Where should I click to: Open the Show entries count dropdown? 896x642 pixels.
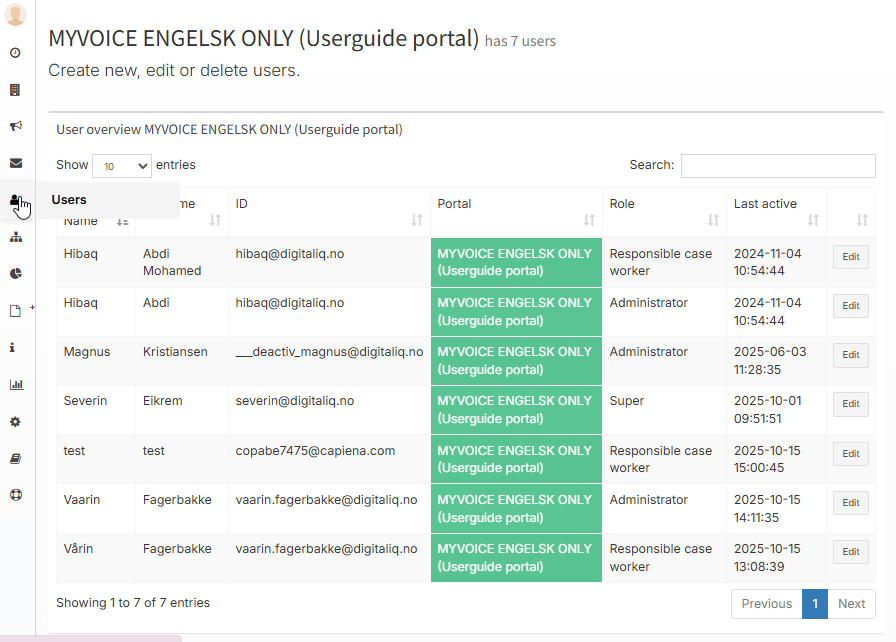click(121, 166)
